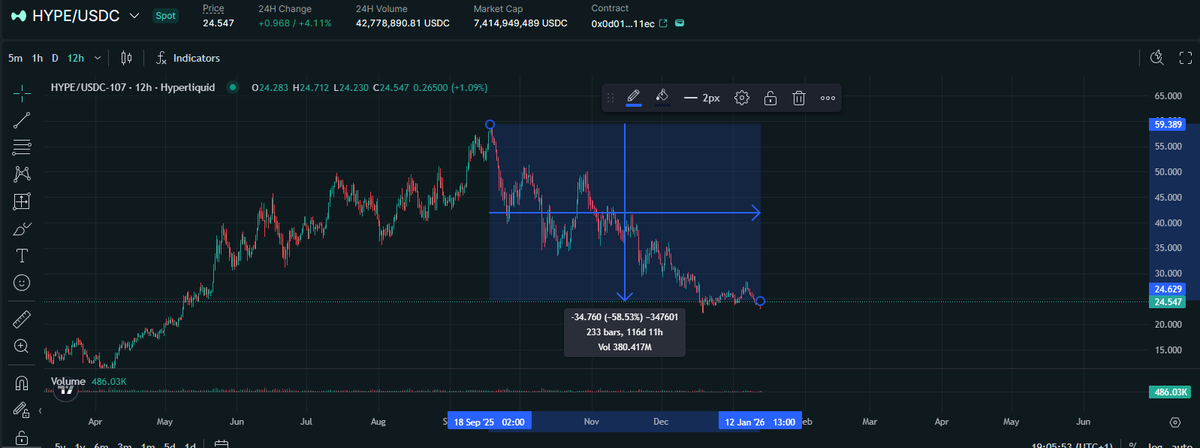The image size is (1200, 448).
Task: Open the forecasting and measurement tools
Action: tap(21, 201)
